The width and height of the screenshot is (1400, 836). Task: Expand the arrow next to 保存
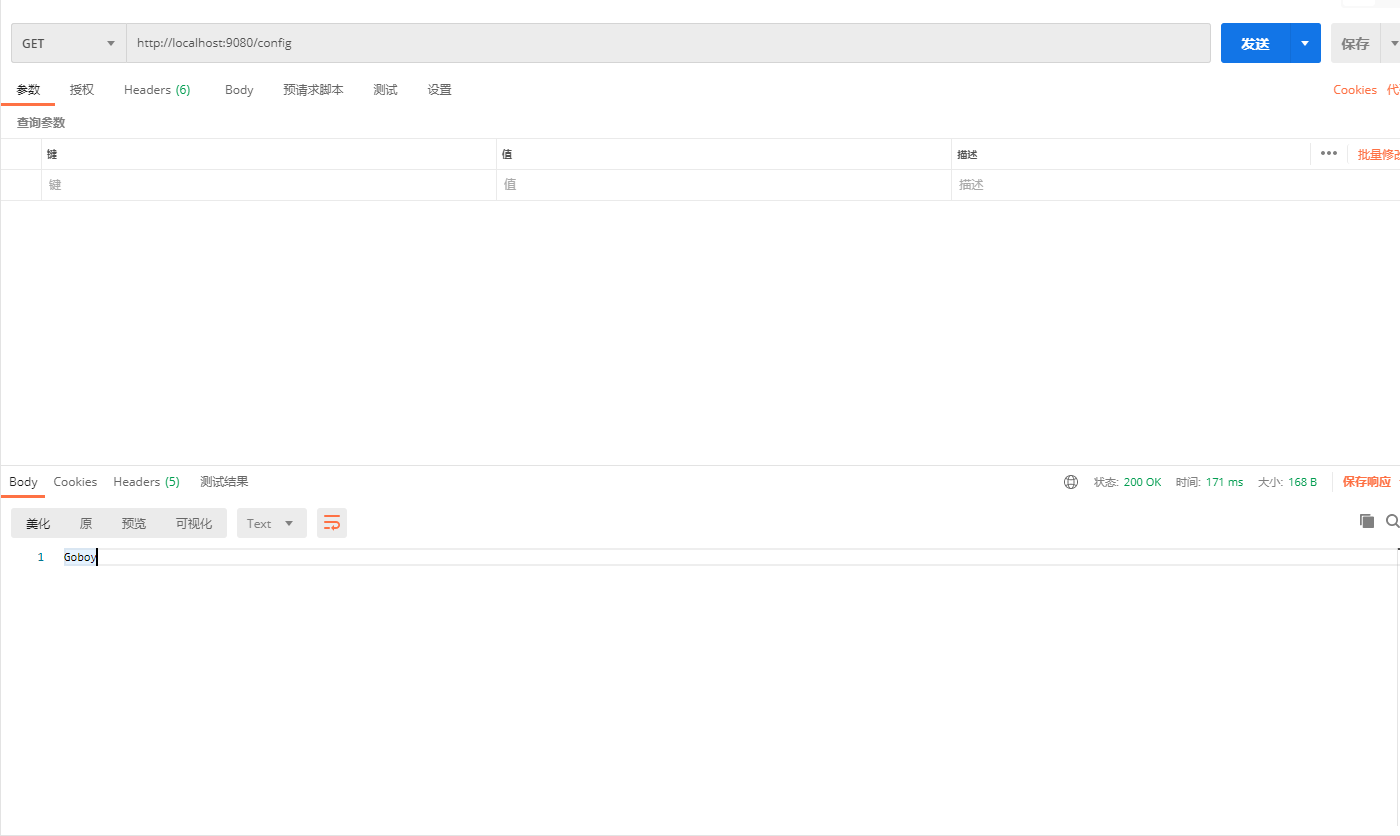click(x=1393, y=43)
